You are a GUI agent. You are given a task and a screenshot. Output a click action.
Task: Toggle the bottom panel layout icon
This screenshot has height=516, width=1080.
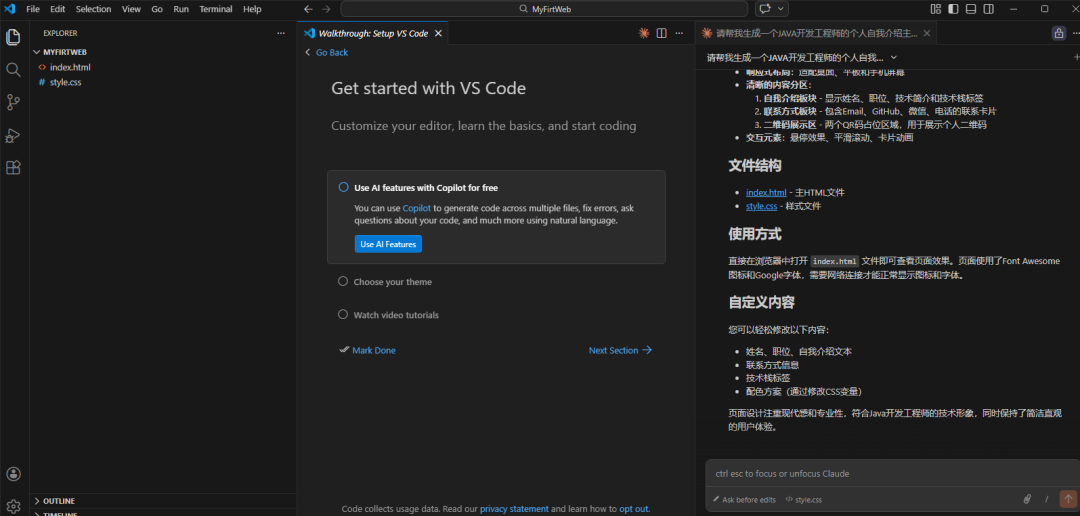(x=971, y=9)
